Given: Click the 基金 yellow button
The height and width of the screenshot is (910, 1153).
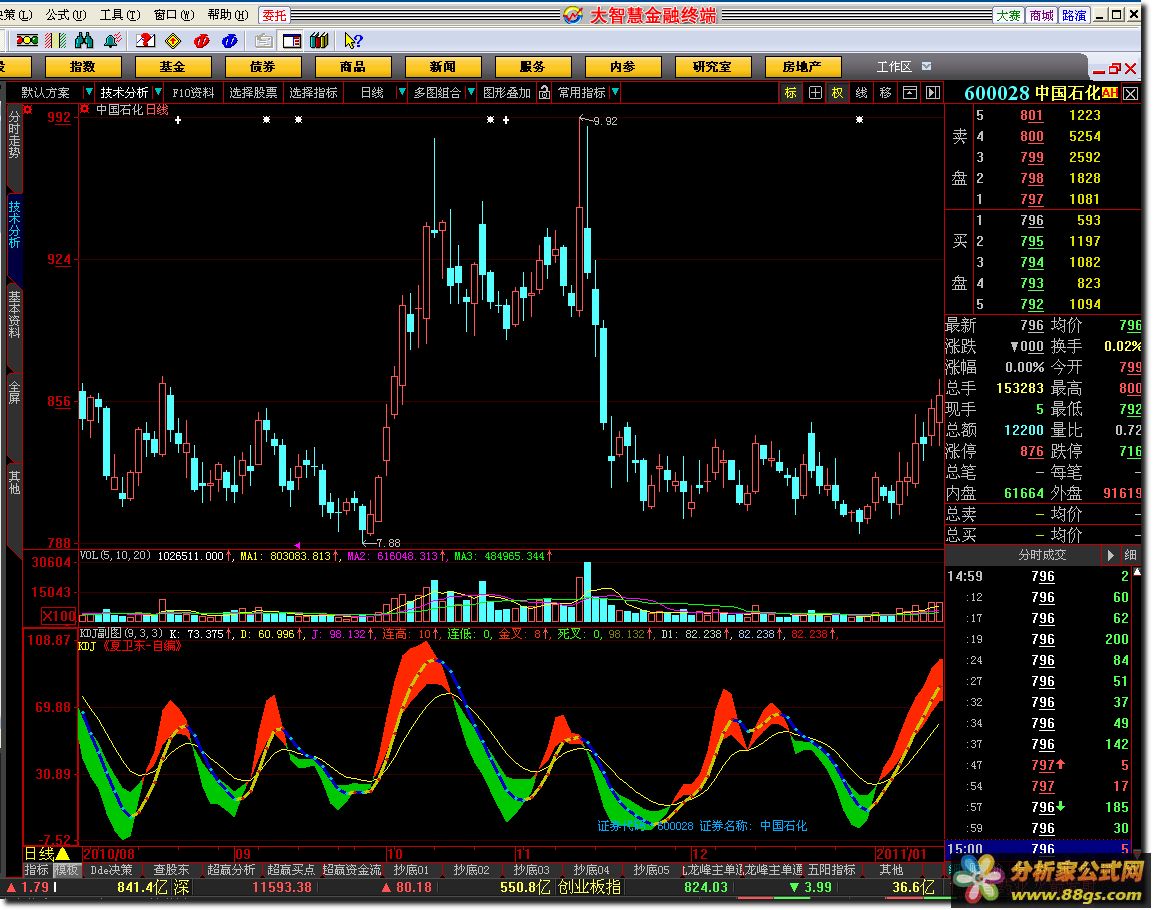Looking at the screenshot, I should tap(172, 67).
